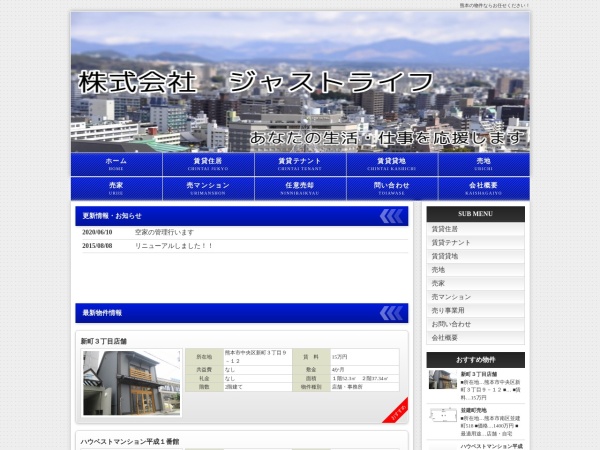Open 売家 in the blue nav bar
The width and height of the screenshot is (600, 450).
(116, 189)
